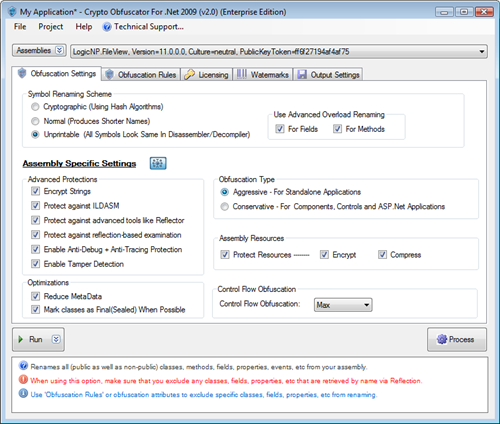Image resolution: width=500 pixels, height=424 pixels.
Task: Click the Technical Support help icon
Action: [x=107, y=27]
